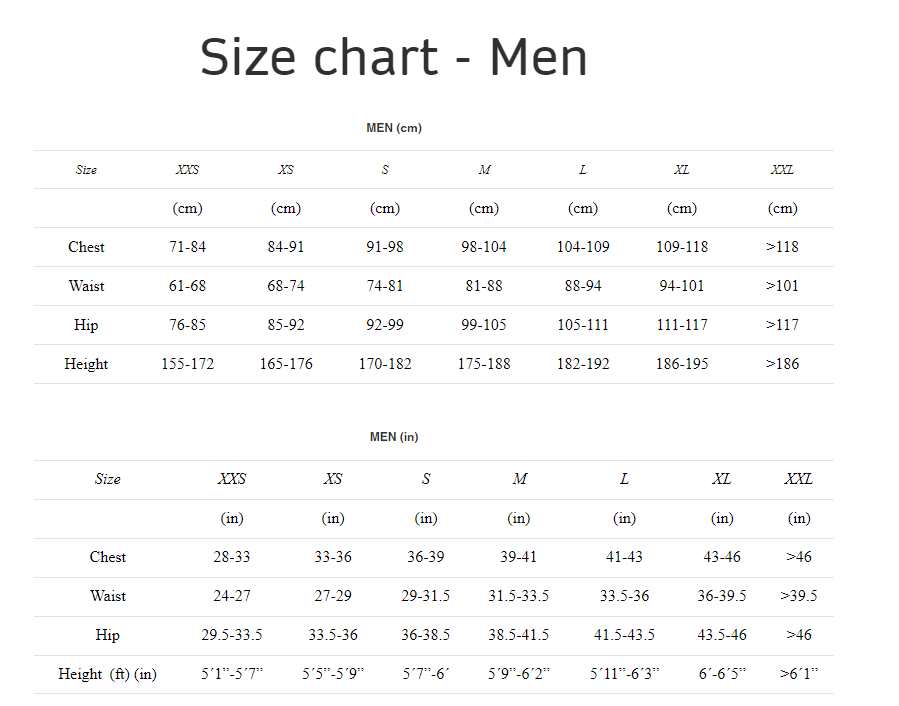Select hip value 29.5-33.5 for XXS
The height and width of the screenshot is (706, 899).
232,635
